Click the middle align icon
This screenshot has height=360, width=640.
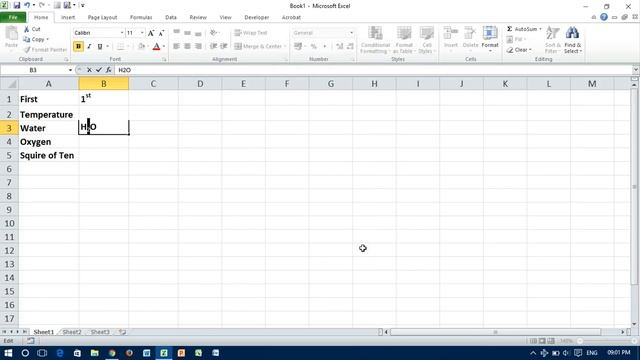[x=187, y=32]
